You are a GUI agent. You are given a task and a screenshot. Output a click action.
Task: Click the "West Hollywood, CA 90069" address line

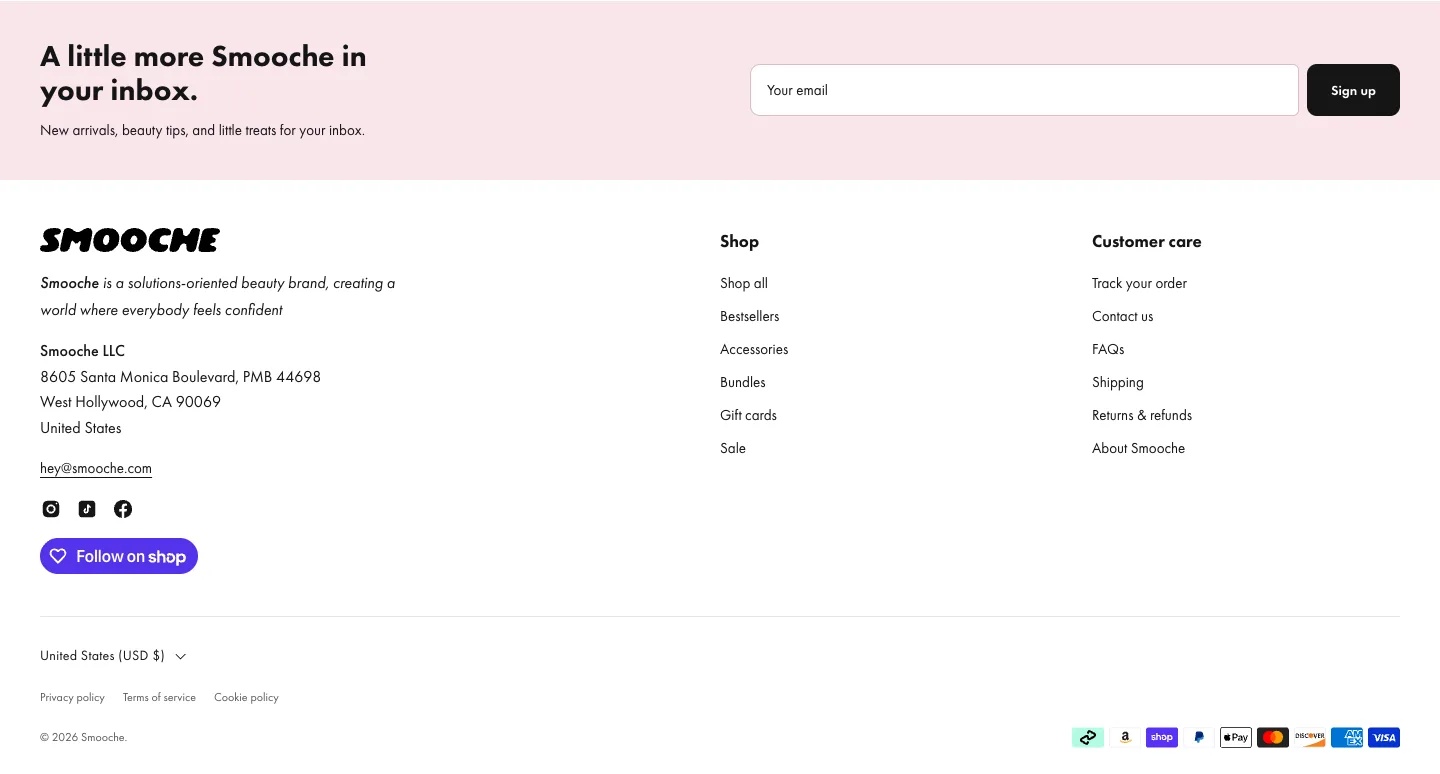pos(130,402)
